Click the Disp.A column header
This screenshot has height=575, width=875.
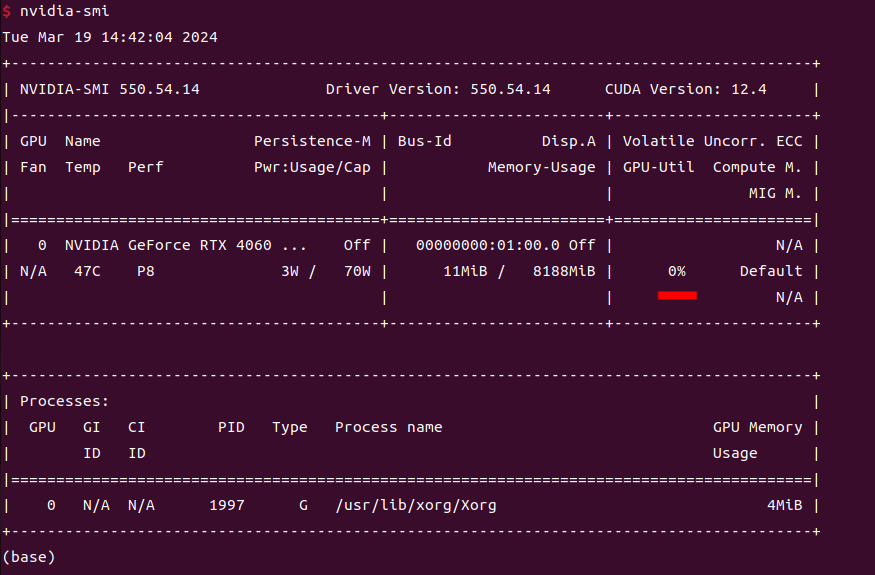[569, 142]
